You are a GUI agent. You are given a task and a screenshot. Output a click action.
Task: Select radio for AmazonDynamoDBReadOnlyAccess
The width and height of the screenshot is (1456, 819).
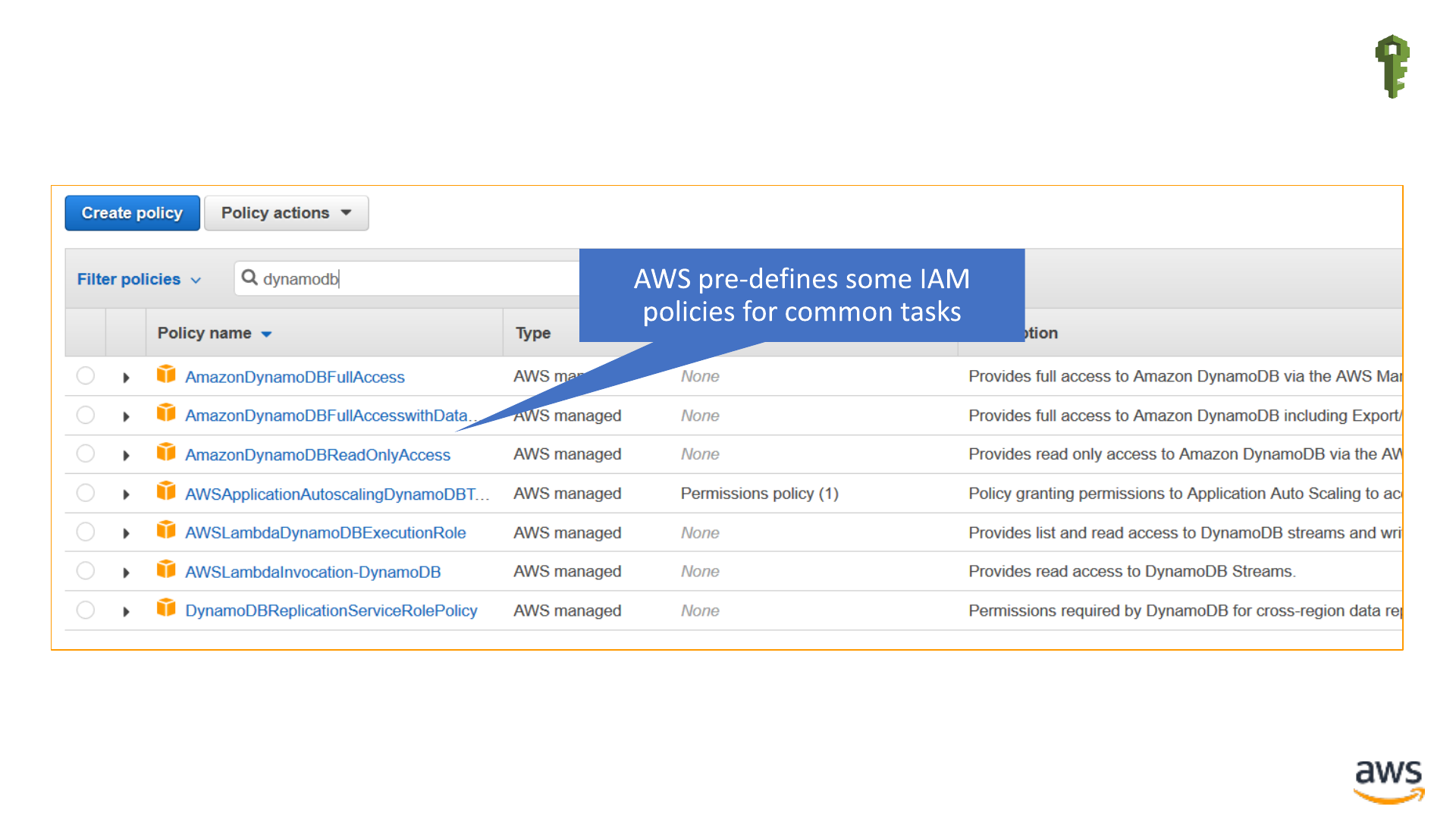tap(86, 454)
